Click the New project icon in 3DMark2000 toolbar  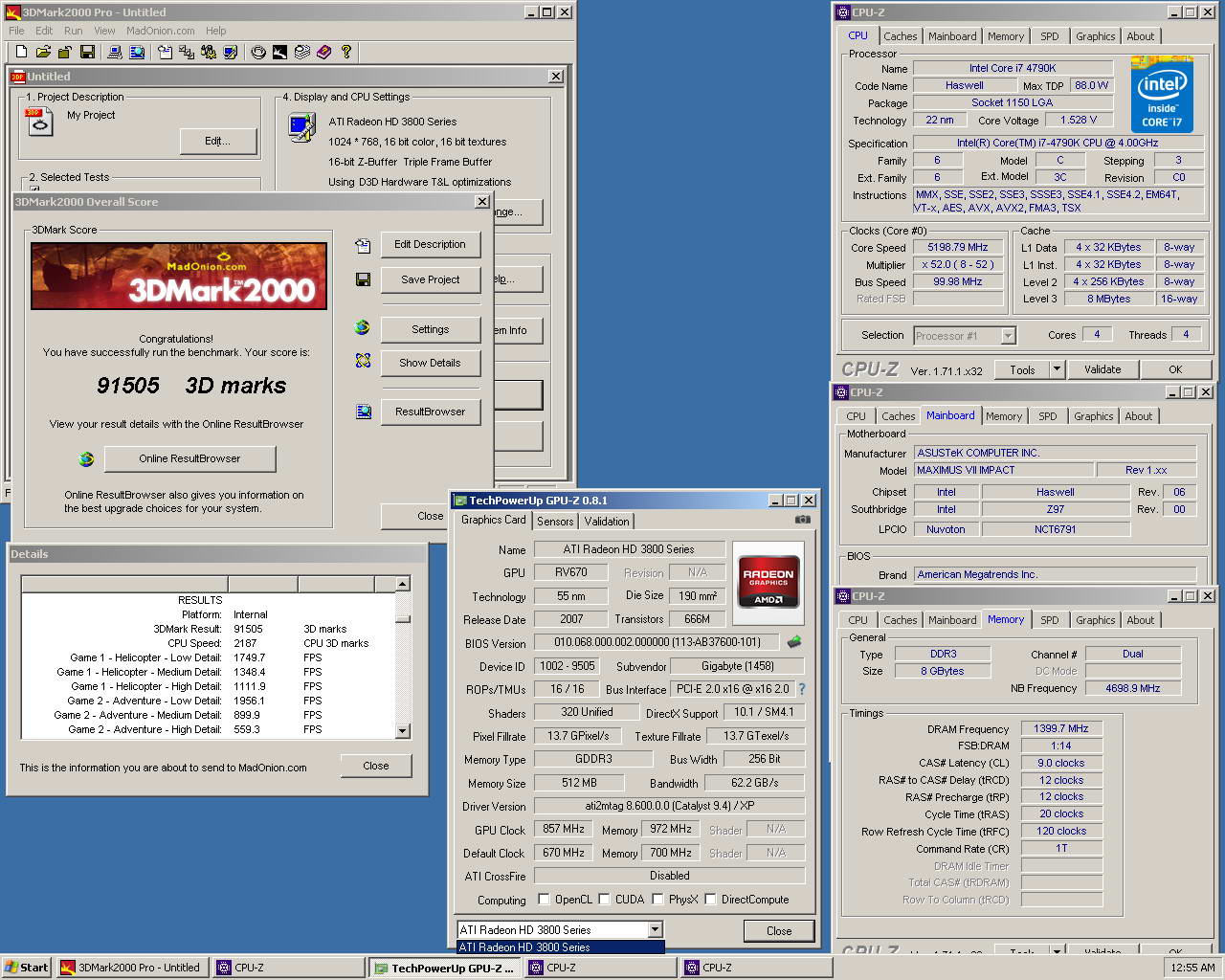(x=21, y=52)
